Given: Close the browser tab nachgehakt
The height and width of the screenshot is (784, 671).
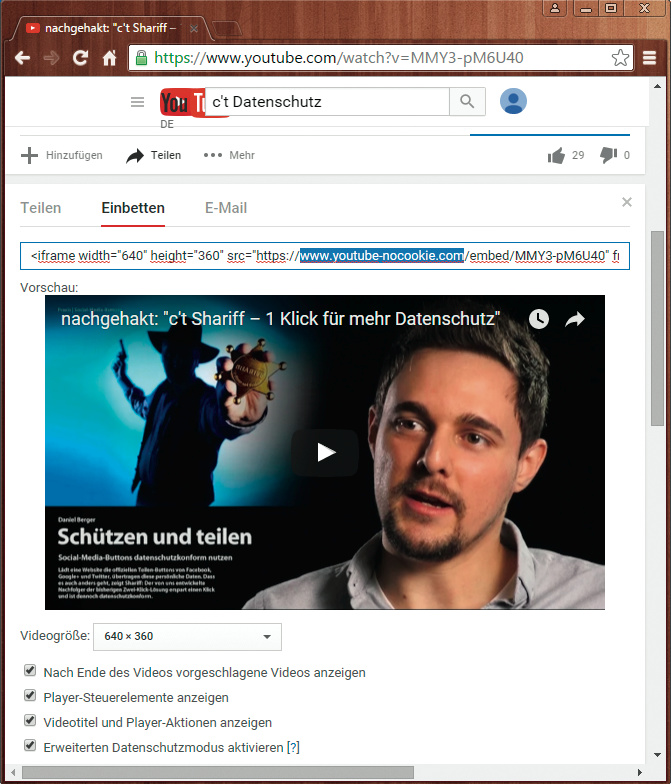Looking at the screenshot, I should tap(194, 28).
